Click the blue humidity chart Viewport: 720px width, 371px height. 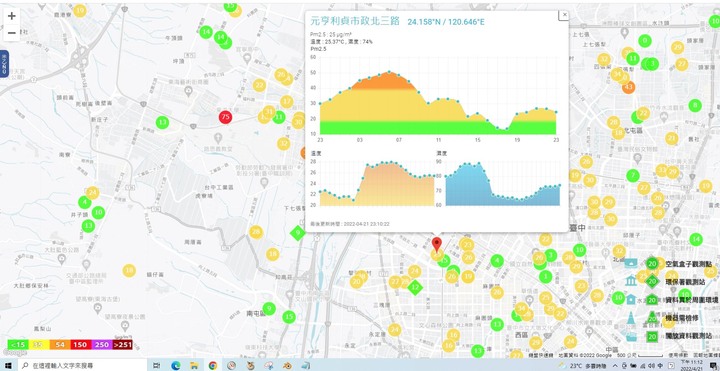[503, 184]
